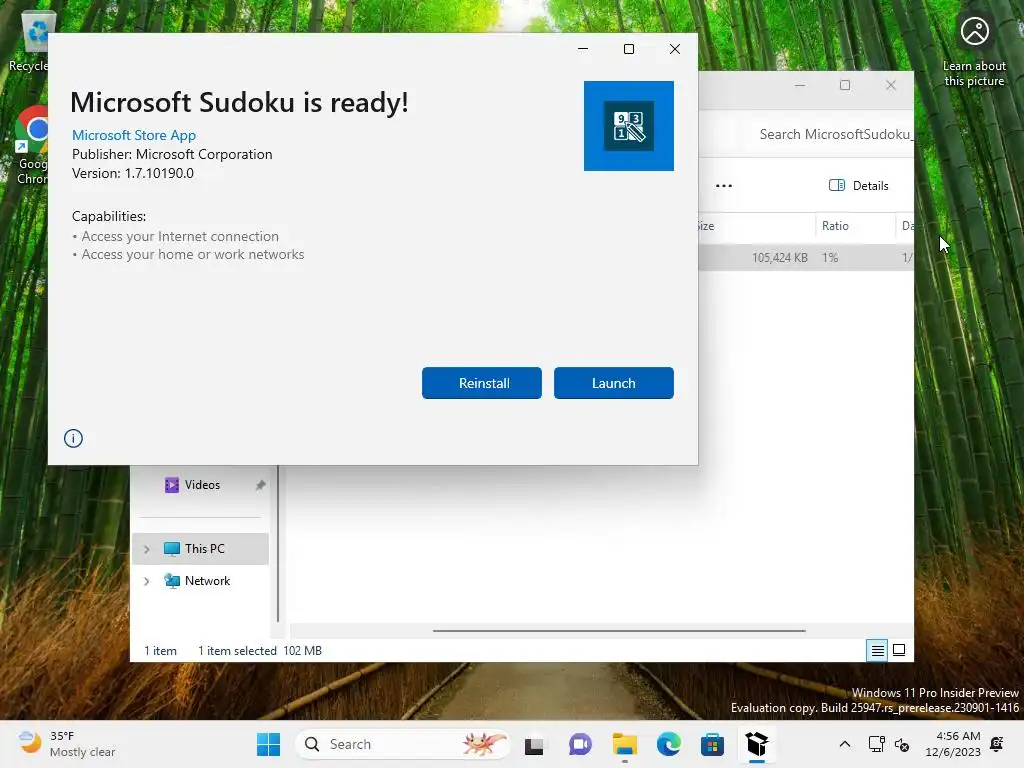Select This PC in navigation pane

(200, 549)
